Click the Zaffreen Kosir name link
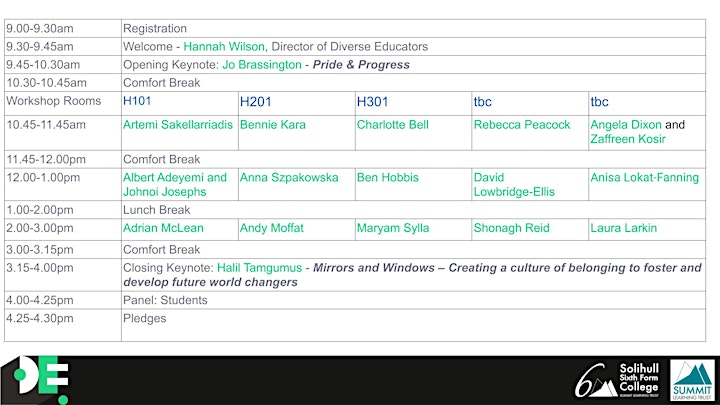 click(628, 139)
